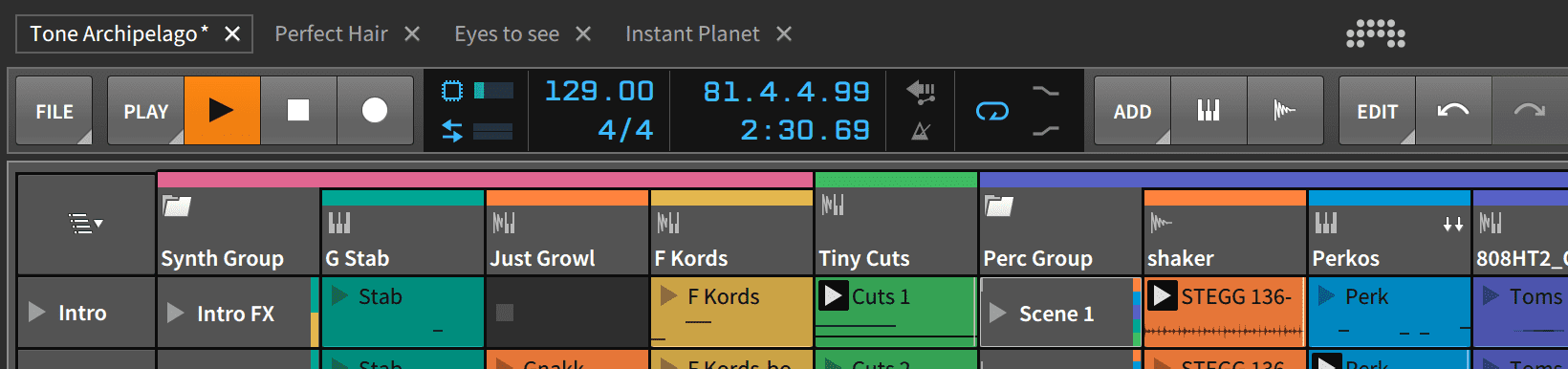
Task: Toggle the arranger loop icon
Action: (991, 112)
